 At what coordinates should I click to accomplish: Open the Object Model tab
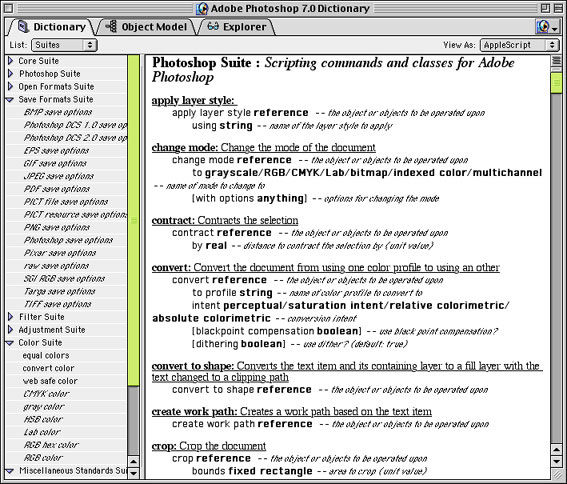[147, 27]
